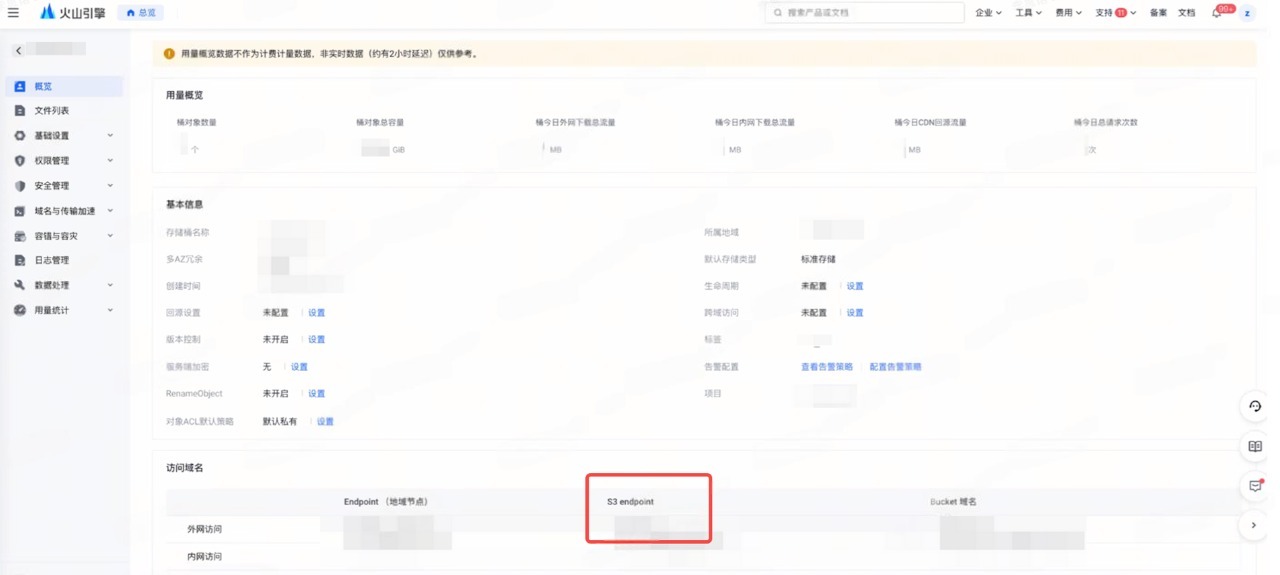This screenshot has height=575, width=1280.
Task: Open 文档 in the top bar
Action: click(1186, 13)
